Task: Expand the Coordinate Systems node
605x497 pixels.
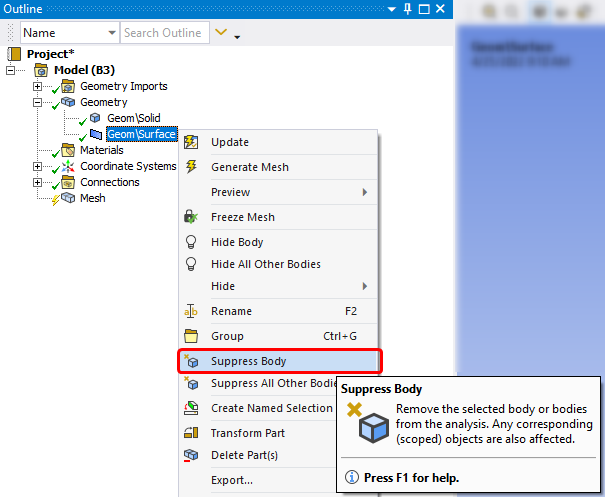Action: (x=37, y=166)
